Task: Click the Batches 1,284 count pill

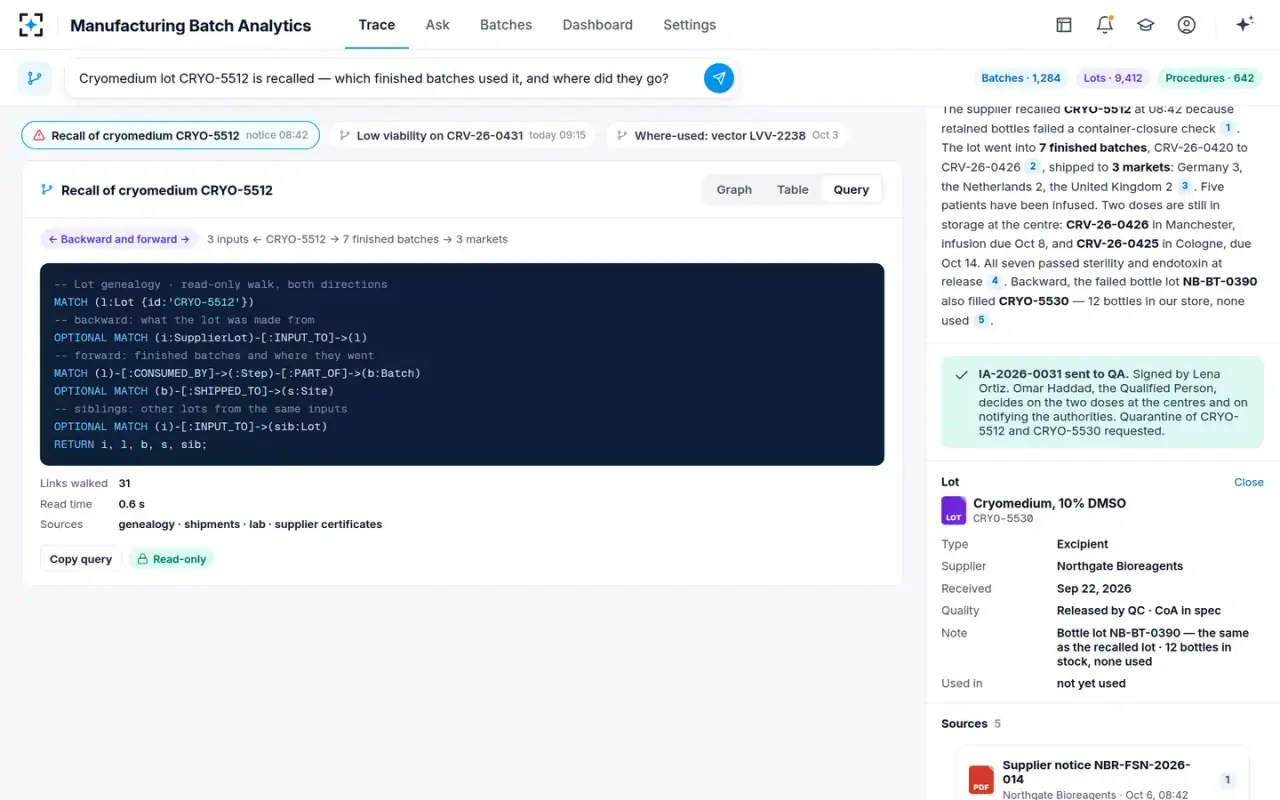Action: pos(1021,78)
